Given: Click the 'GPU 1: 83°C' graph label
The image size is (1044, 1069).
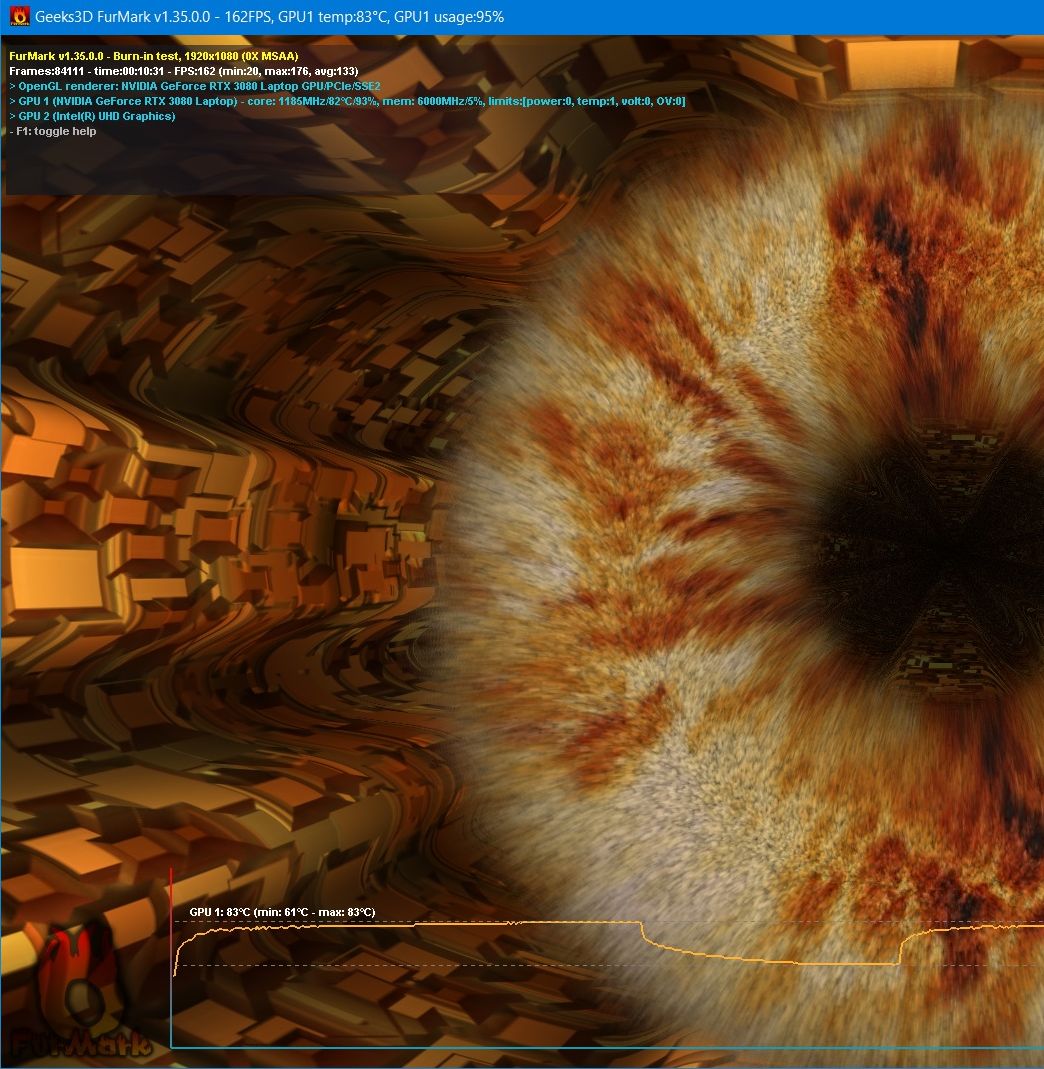Looking at the screenshot, I should (x=282, y=912).
